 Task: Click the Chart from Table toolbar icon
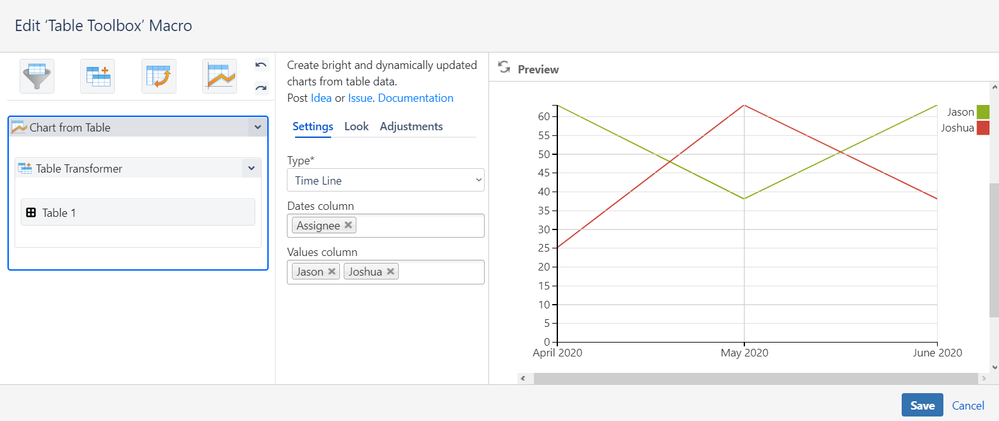(220, 76)
